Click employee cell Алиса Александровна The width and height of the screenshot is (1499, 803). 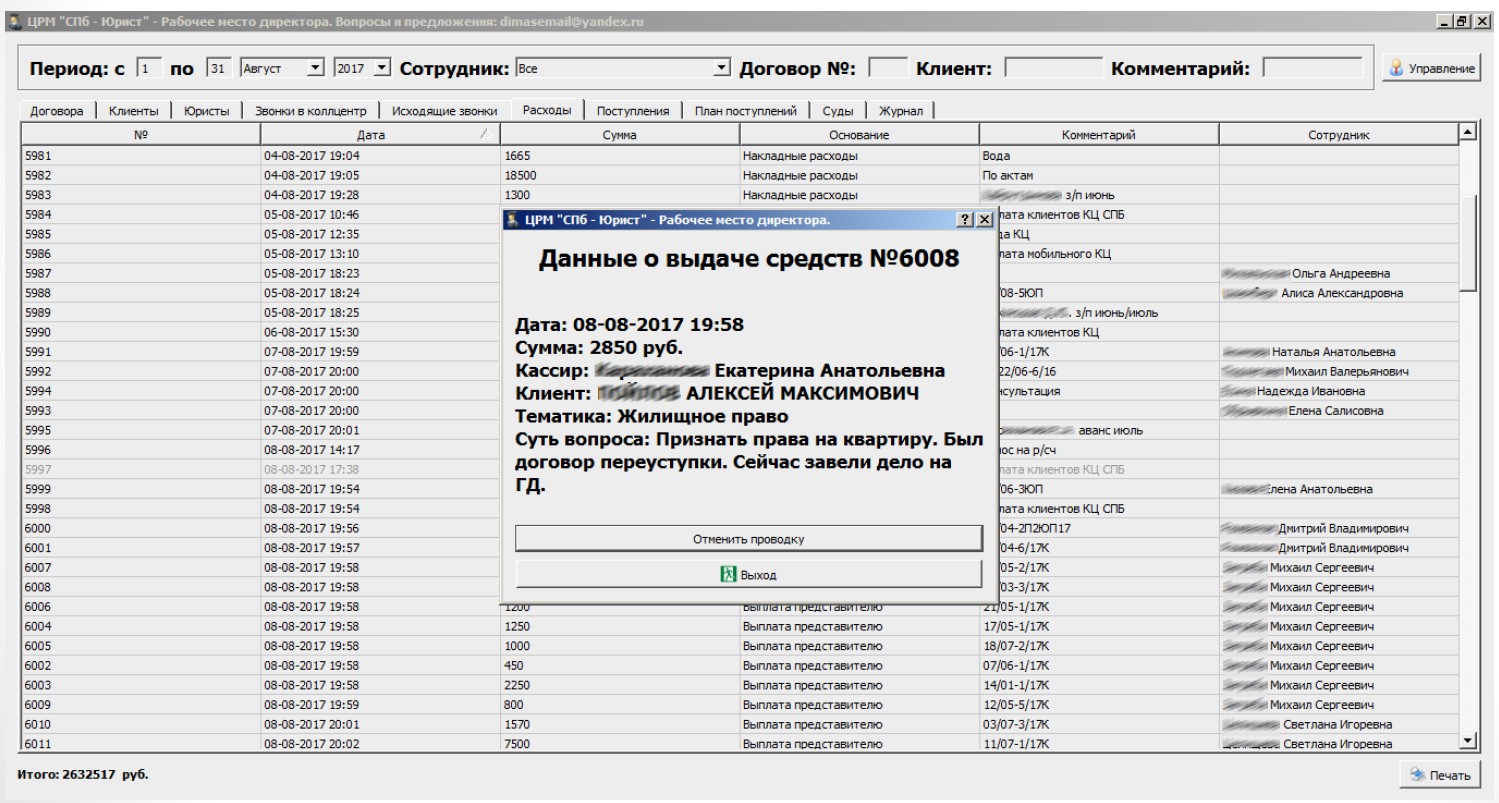pos(1339,292)
